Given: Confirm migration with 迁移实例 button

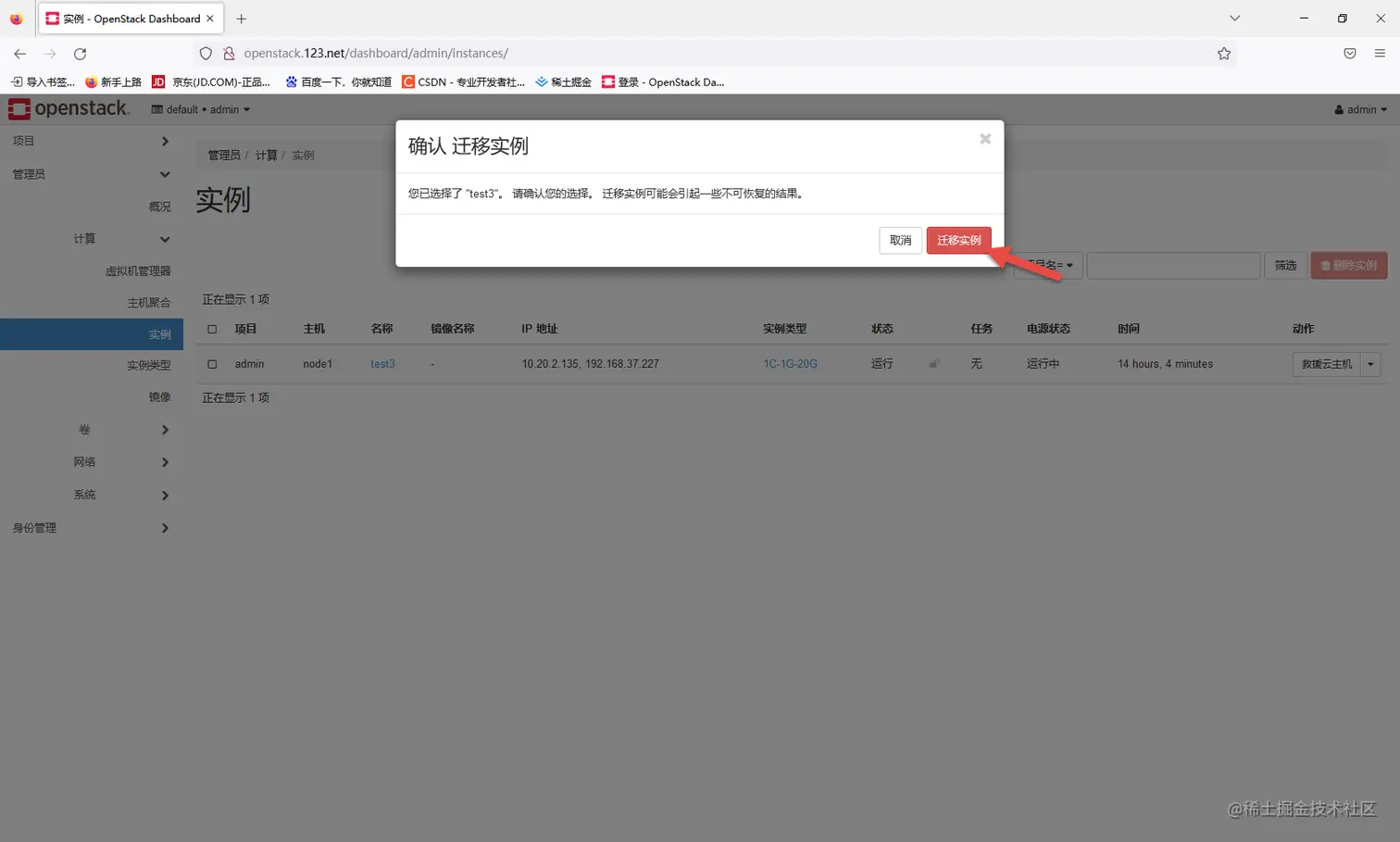Looking at the screenshot, I should [959, 240].
